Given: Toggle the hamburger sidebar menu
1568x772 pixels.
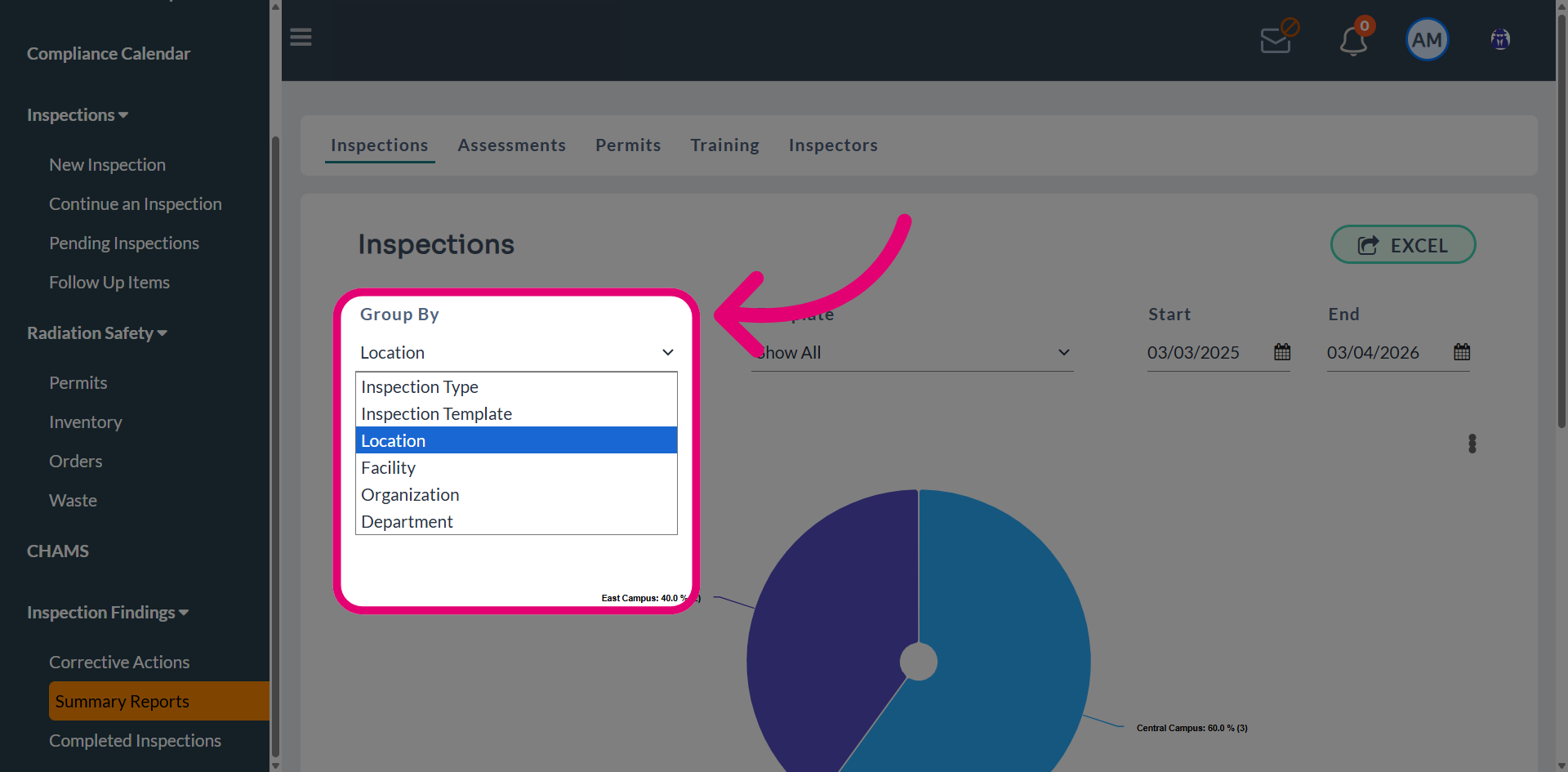Looking at the screenshot, I should 301,38.
